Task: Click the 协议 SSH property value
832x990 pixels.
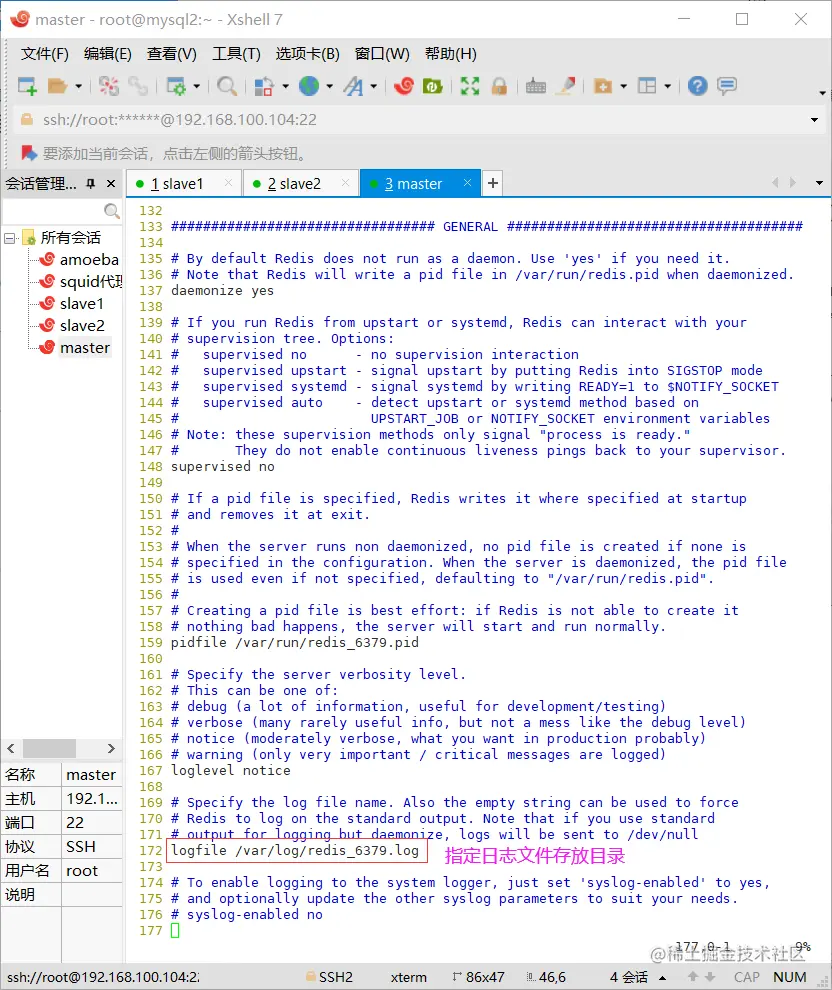Action: 92,847
